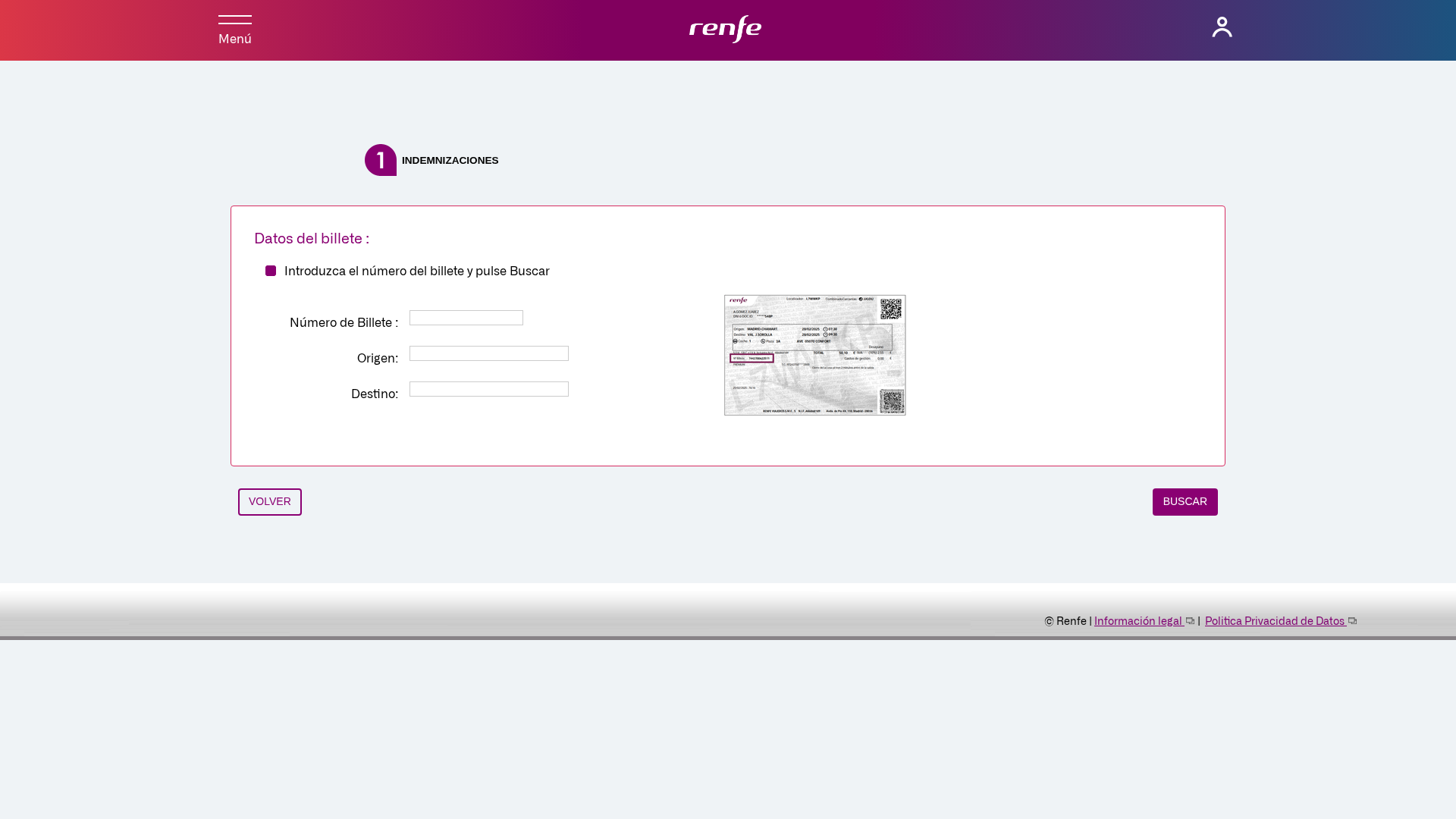Open the user account profile icon

coord(1222,27)
